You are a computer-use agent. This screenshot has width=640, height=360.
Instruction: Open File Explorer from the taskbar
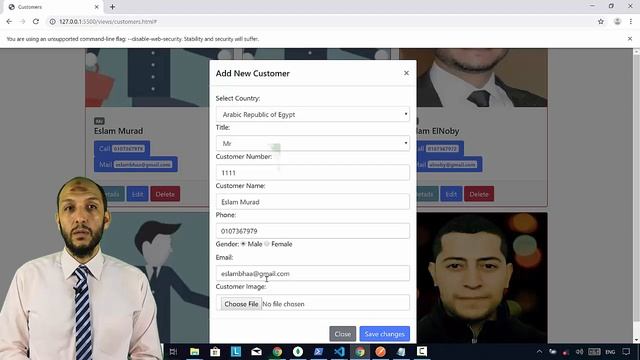coord(195,351)
